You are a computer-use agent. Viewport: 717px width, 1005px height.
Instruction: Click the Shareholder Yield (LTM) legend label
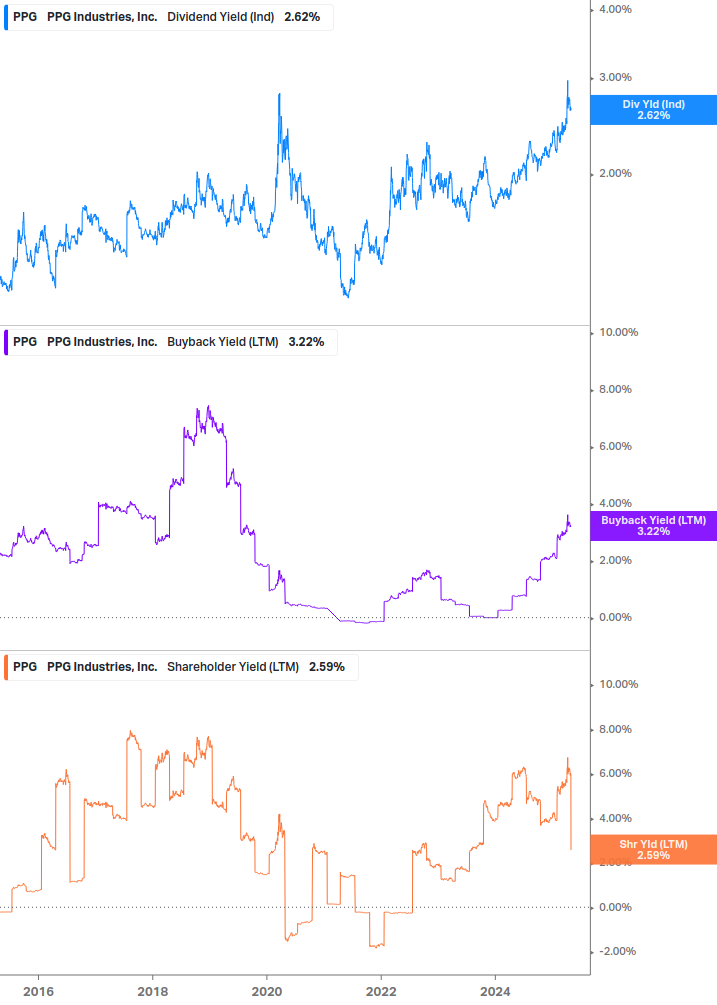point(233,667)
